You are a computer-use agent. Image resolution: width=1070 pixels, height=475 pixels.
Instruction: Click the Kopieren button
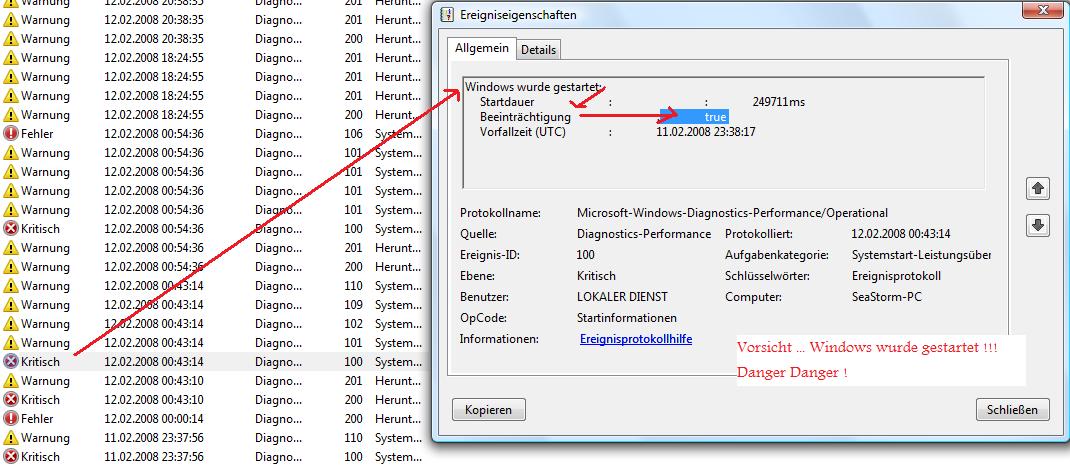(x=489, y=410)
